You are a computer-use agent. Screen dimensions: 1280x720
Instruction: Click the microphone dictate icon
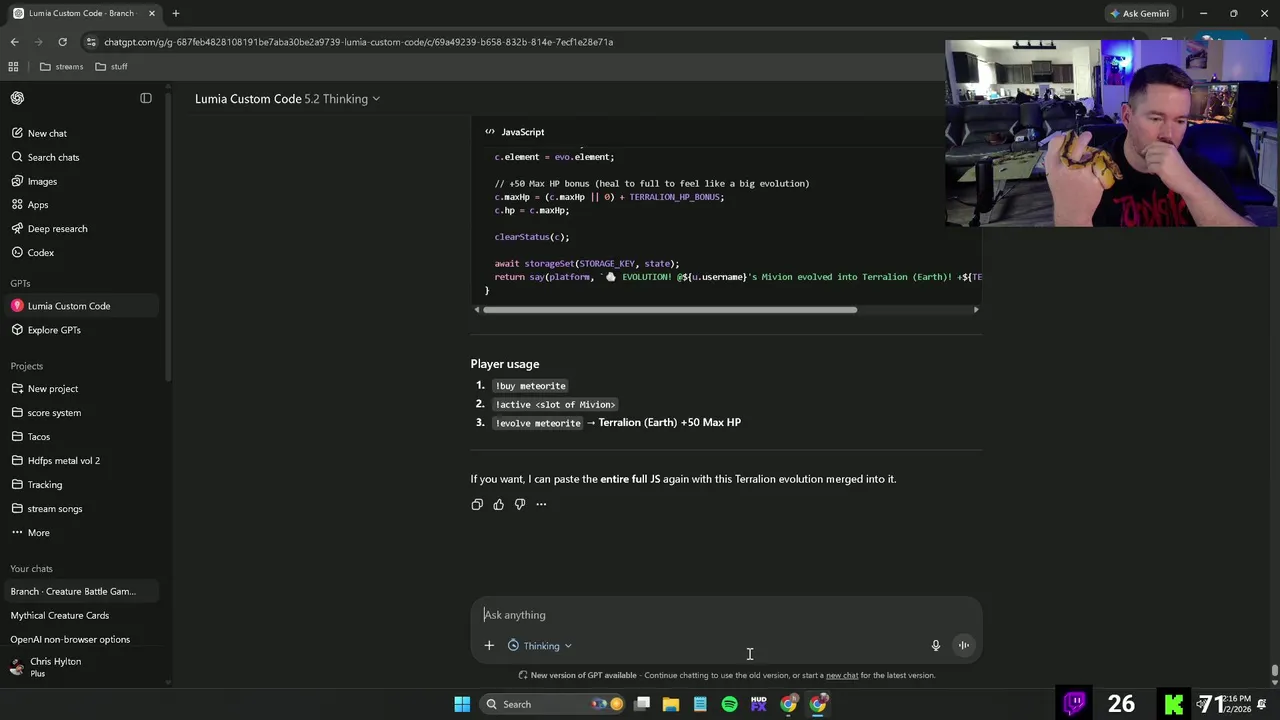(936, 646)
